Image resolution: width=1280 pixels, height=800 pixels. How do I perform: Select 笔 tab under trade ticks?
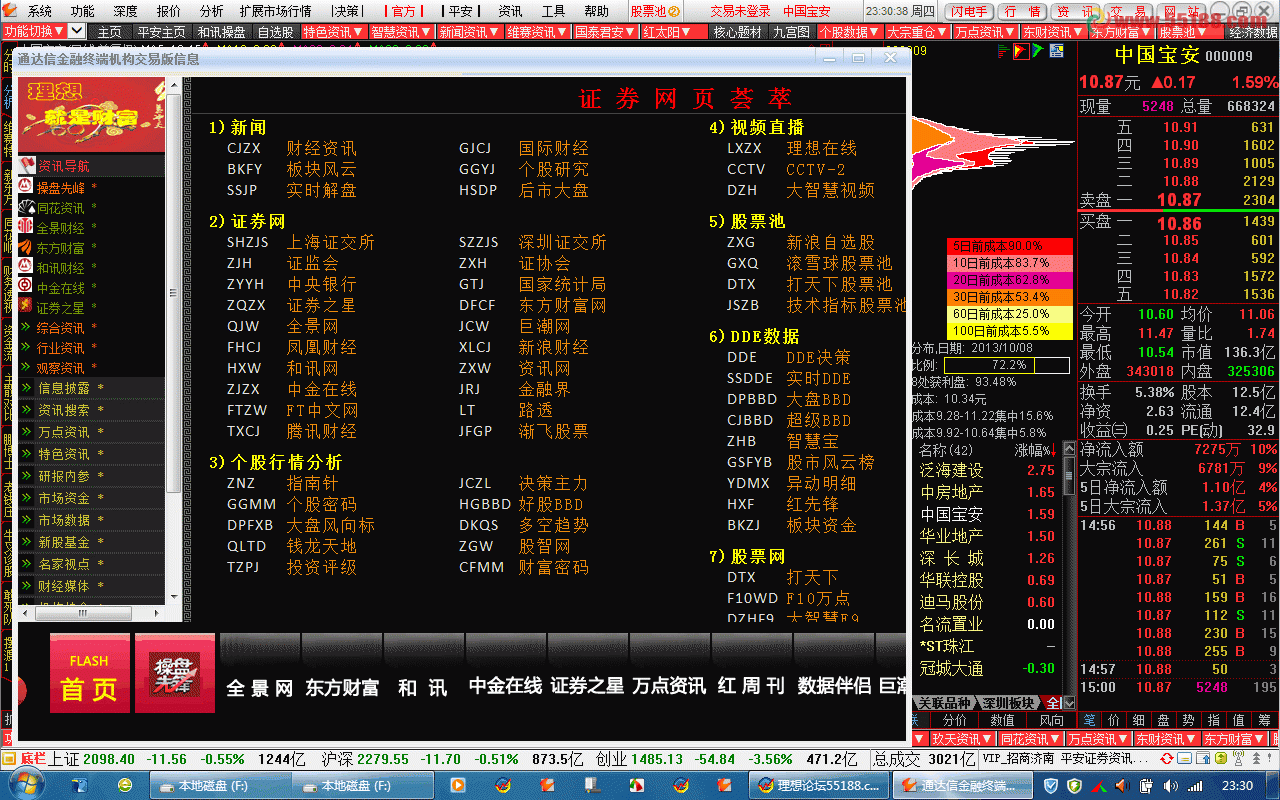tap(1089, 720)
